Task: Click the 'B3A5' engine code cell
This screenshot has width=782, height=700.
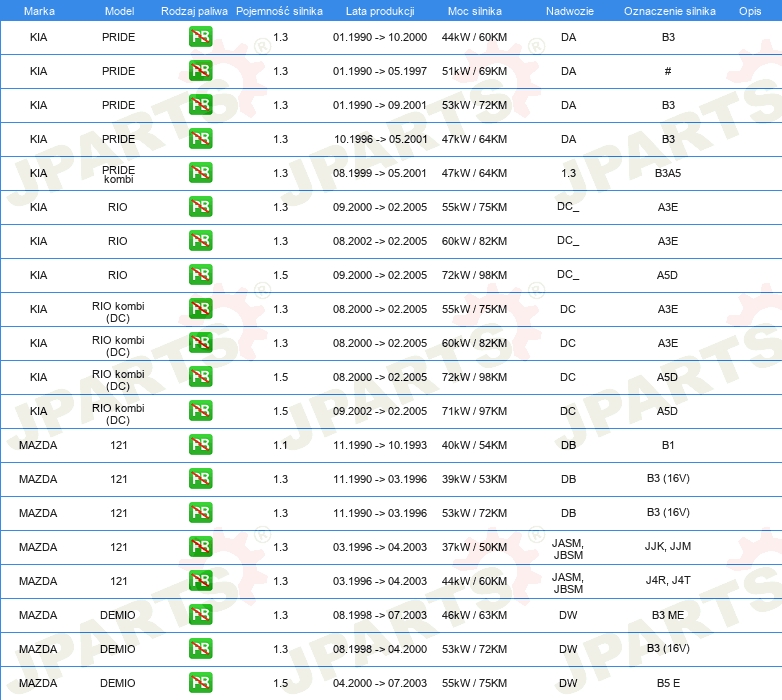Action: [x=668, y=173]
